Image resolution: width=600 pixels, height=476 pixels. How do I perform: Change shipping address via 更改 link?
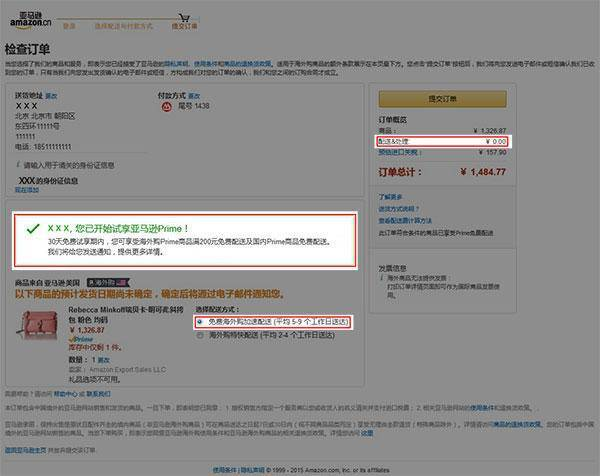click(51, 96)
